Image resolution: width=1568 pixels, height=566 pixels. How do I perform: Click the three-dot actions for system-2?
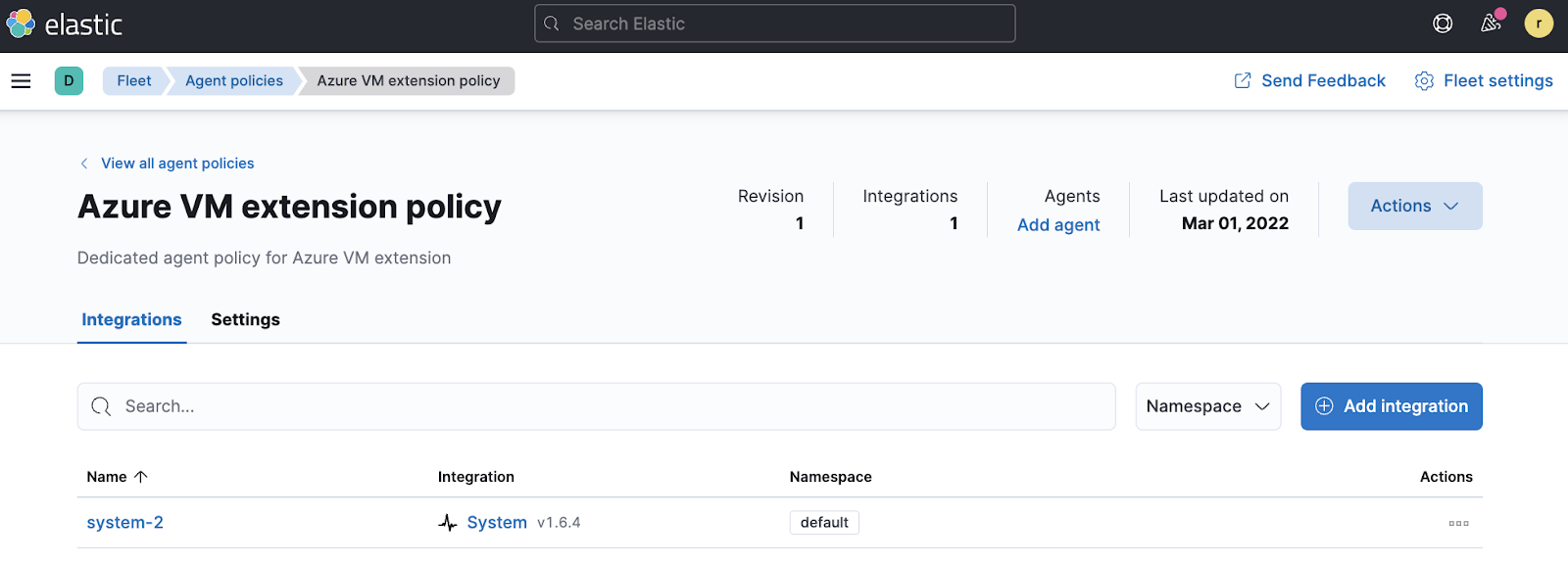point(1458,523)
